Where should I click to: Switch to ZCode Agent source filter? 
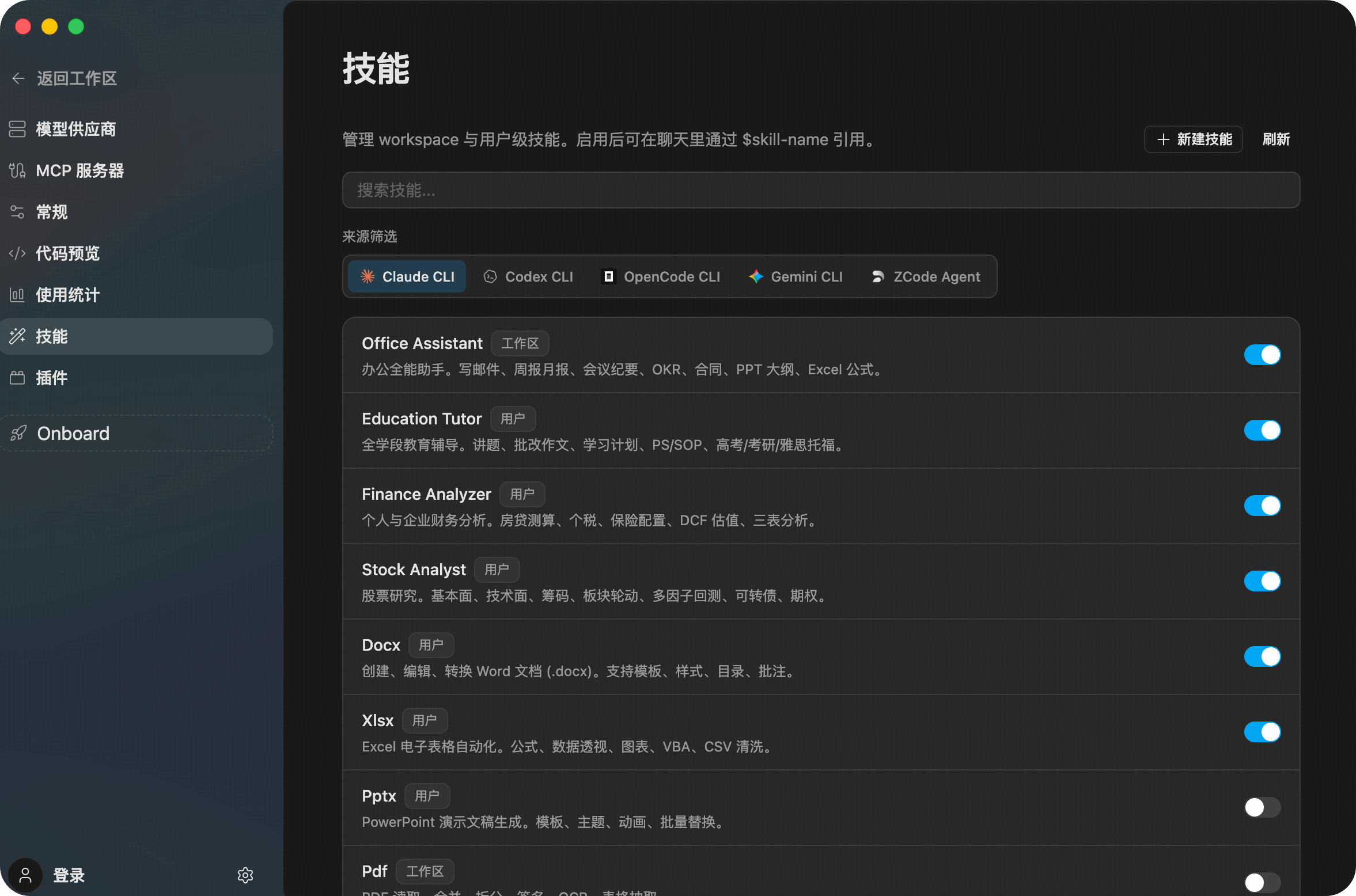(926, 277)
